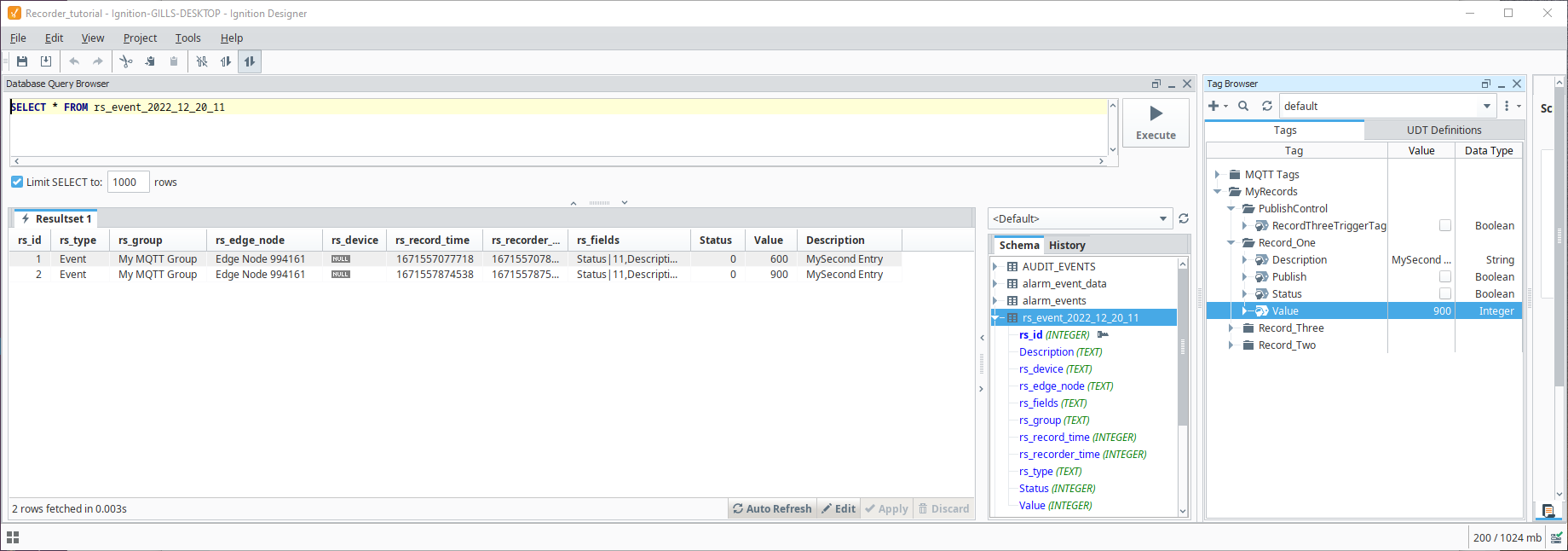Collapse the Record_One folder
The width and height of the screenshot is (1568, 551).
(1231, 242)
